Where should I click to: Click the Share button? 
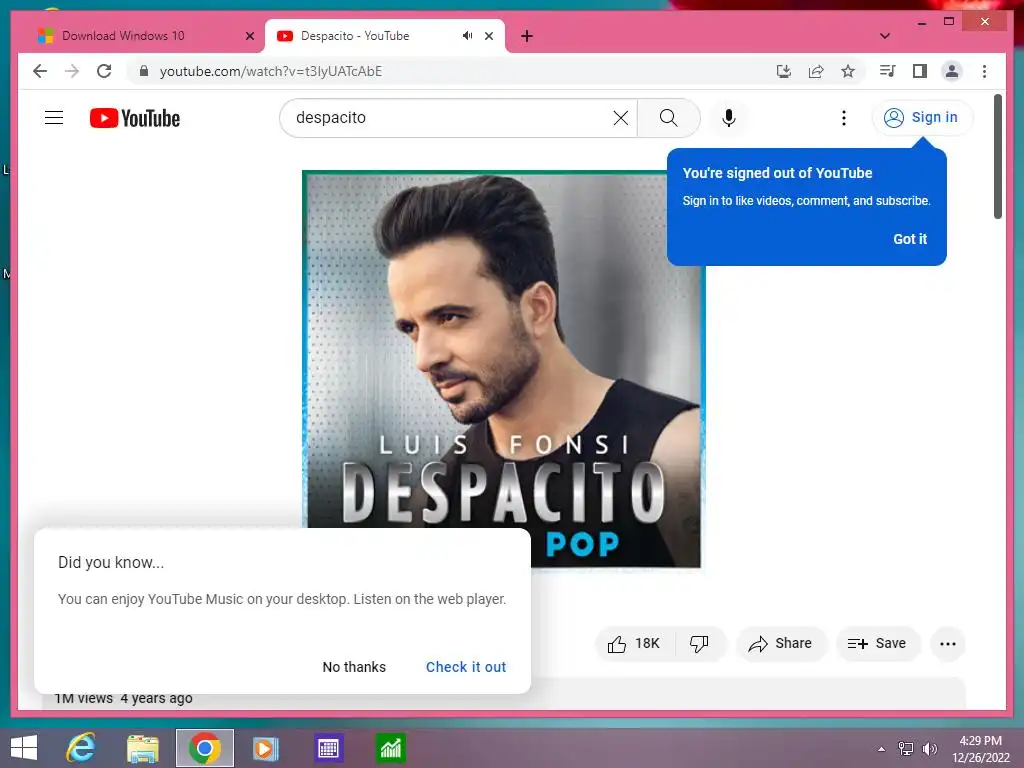[781, 644]
